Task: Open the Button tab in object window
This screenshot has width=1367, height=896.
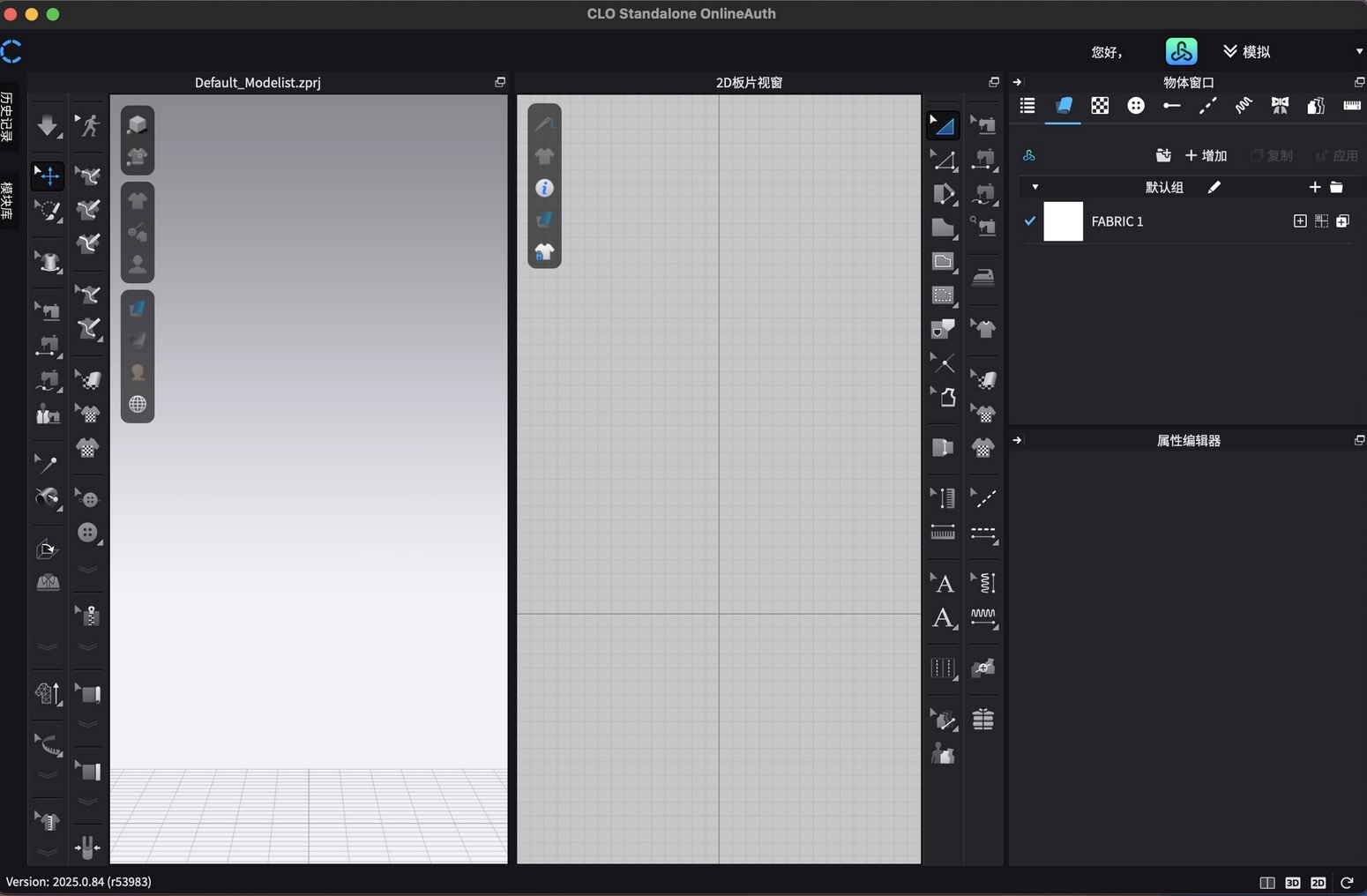Action: point(1136,106)
